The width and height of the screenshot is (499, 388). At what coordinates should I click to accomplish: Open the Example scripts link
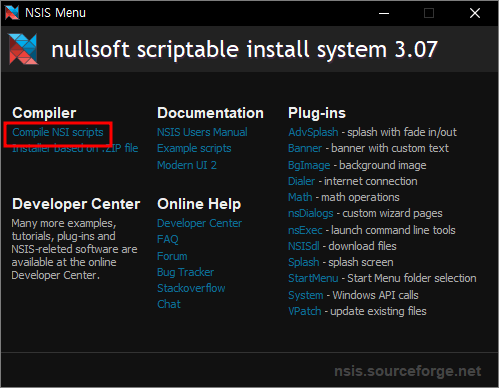(x=194, y=148)
